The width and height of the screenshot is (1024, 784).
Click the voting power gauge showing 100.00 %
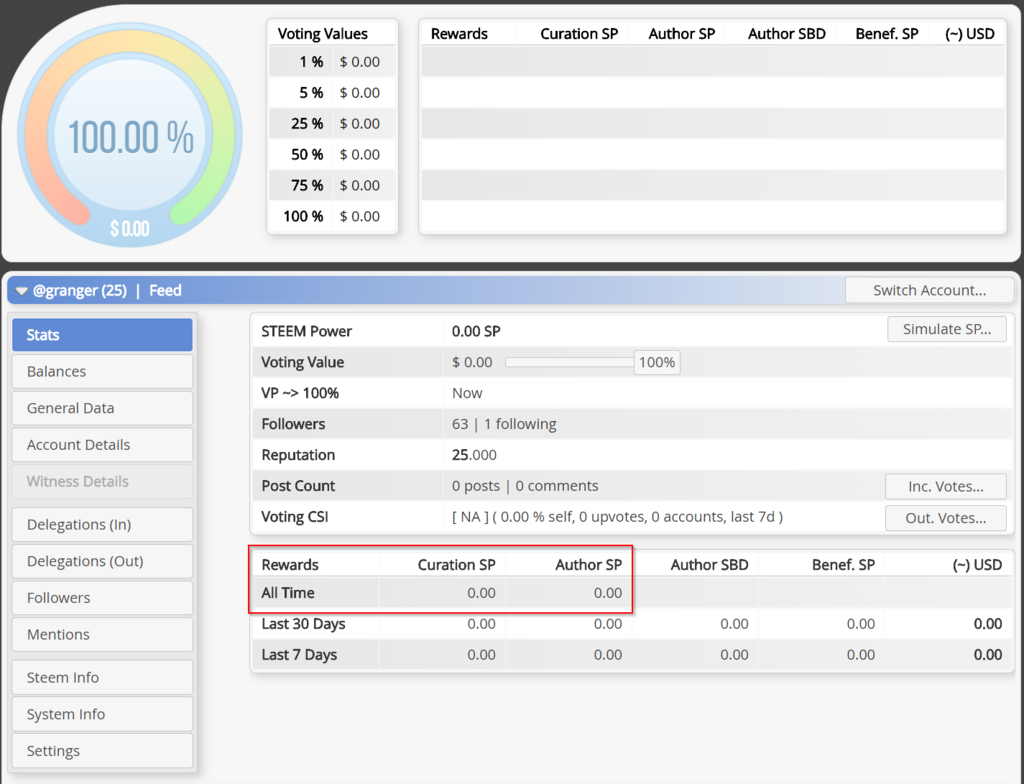[130, 136]
